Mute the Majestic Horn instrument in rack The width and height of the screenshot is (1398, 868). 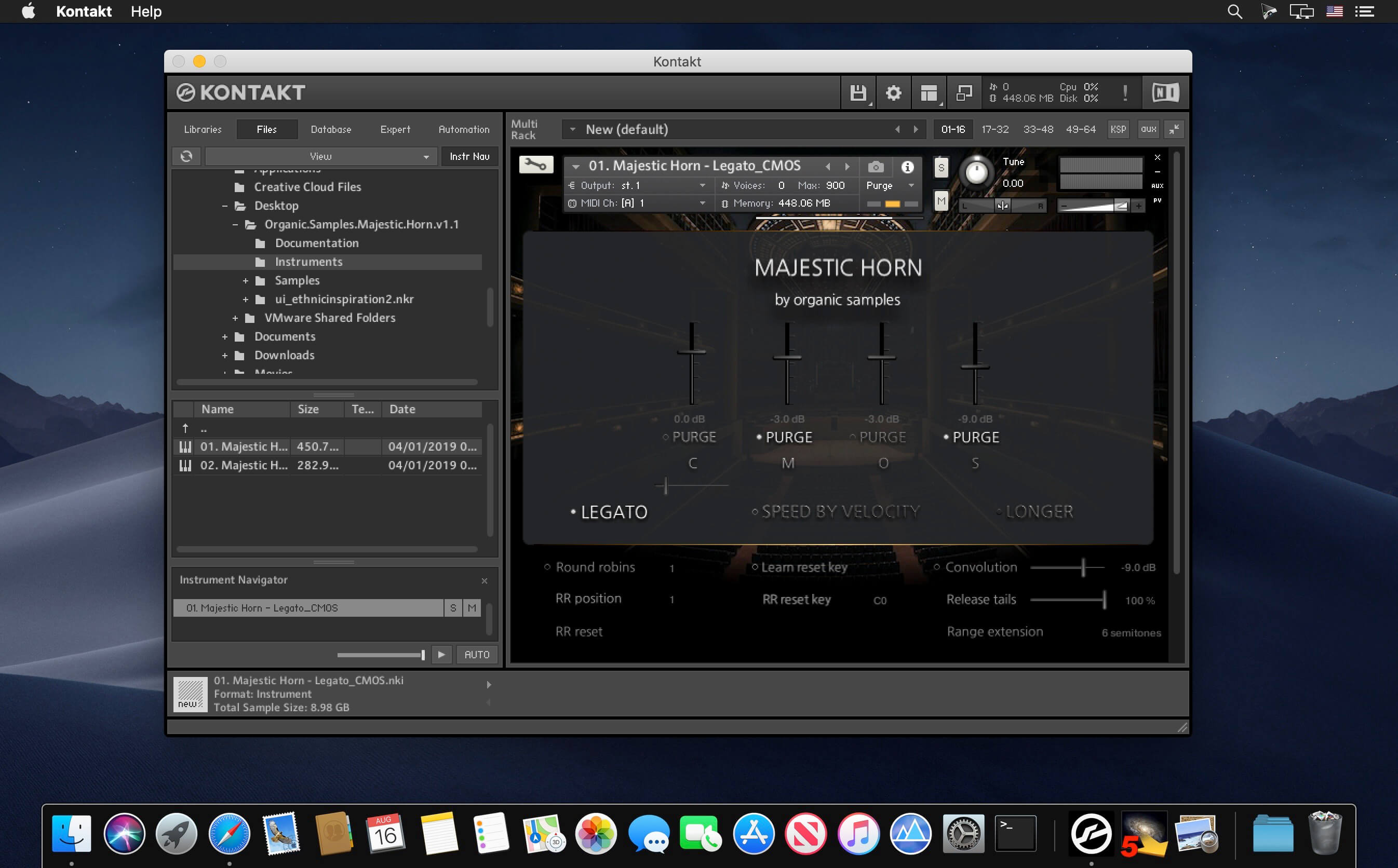coord(940,201)
